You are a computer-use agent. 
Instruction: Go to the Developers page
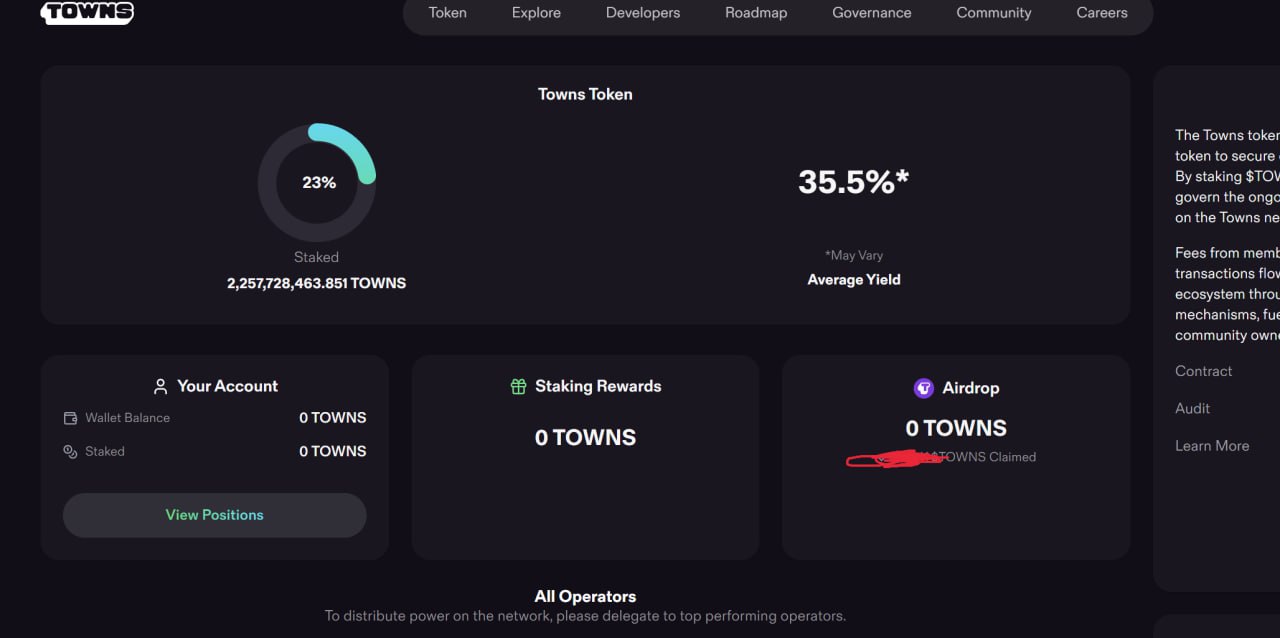pos(643,13)
